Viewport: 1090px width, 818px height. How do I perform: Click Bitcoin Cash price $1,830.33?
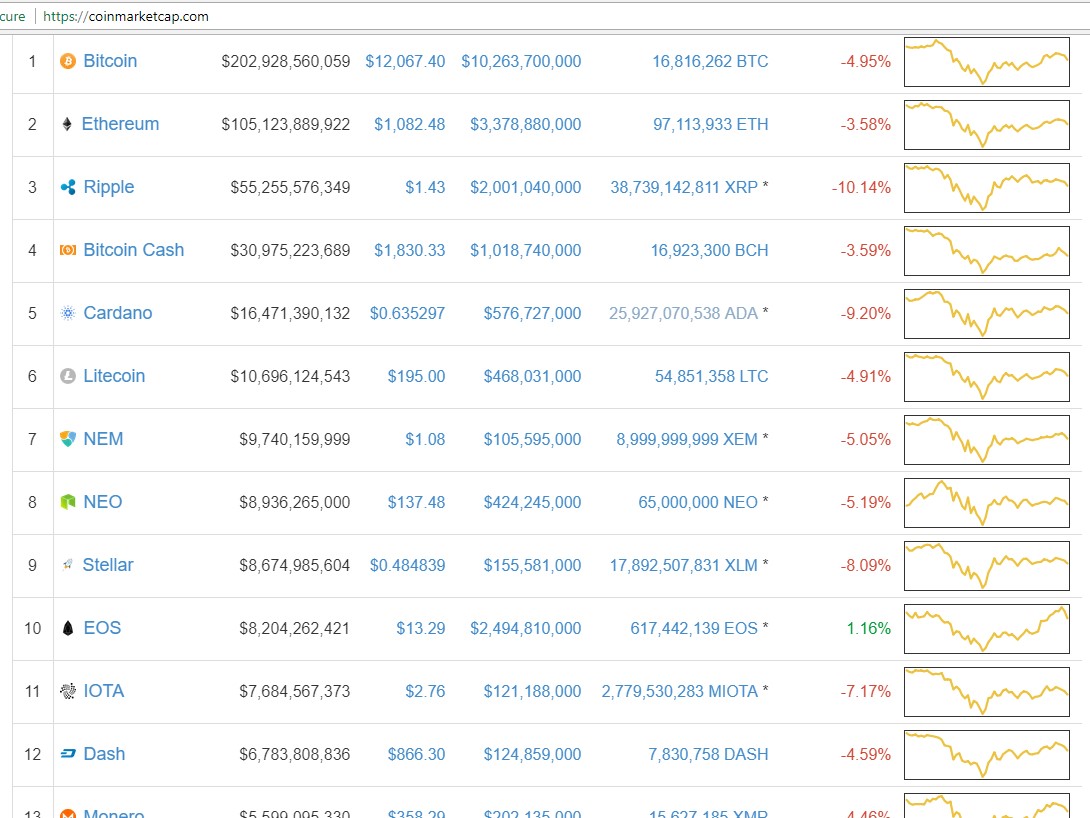(x=409, y=250)
